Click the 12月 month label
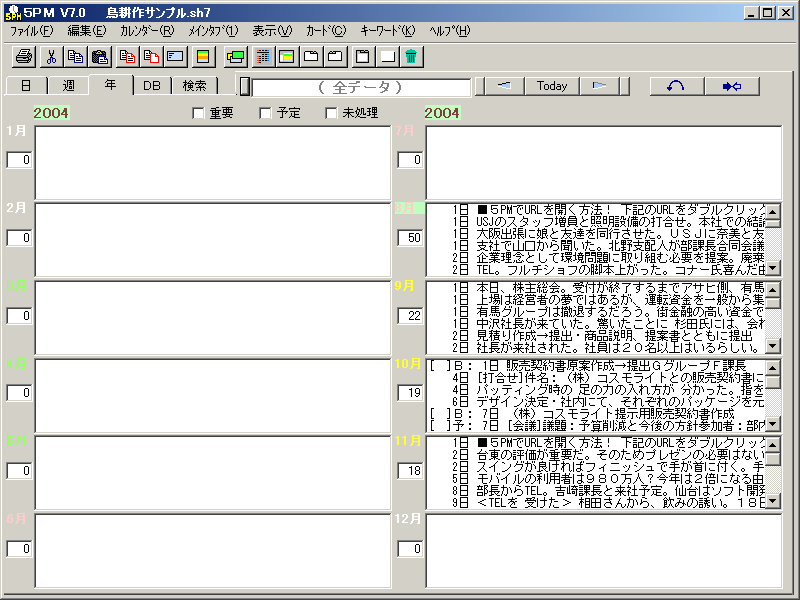Viewport: 800px width, 600px height. (x=408, y=519)
